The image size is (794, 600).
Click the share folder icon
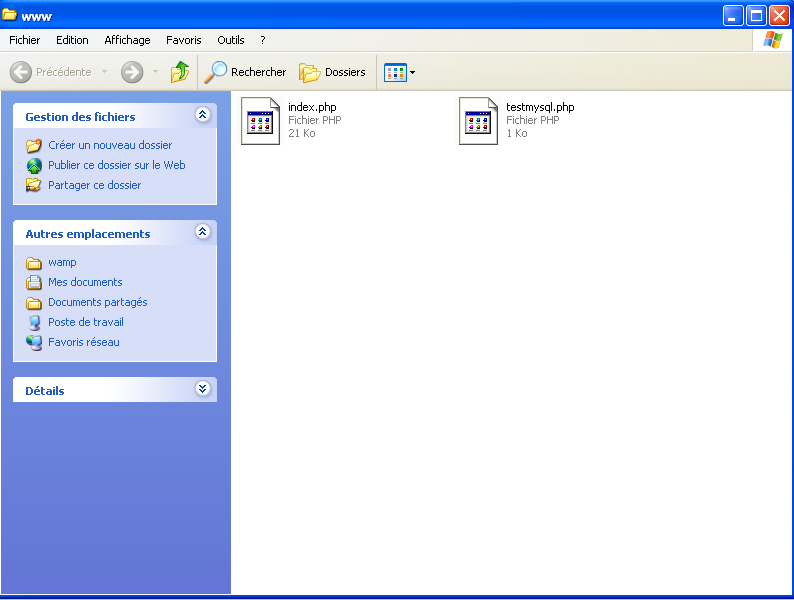pyautogui.click(x=34, y=185)
